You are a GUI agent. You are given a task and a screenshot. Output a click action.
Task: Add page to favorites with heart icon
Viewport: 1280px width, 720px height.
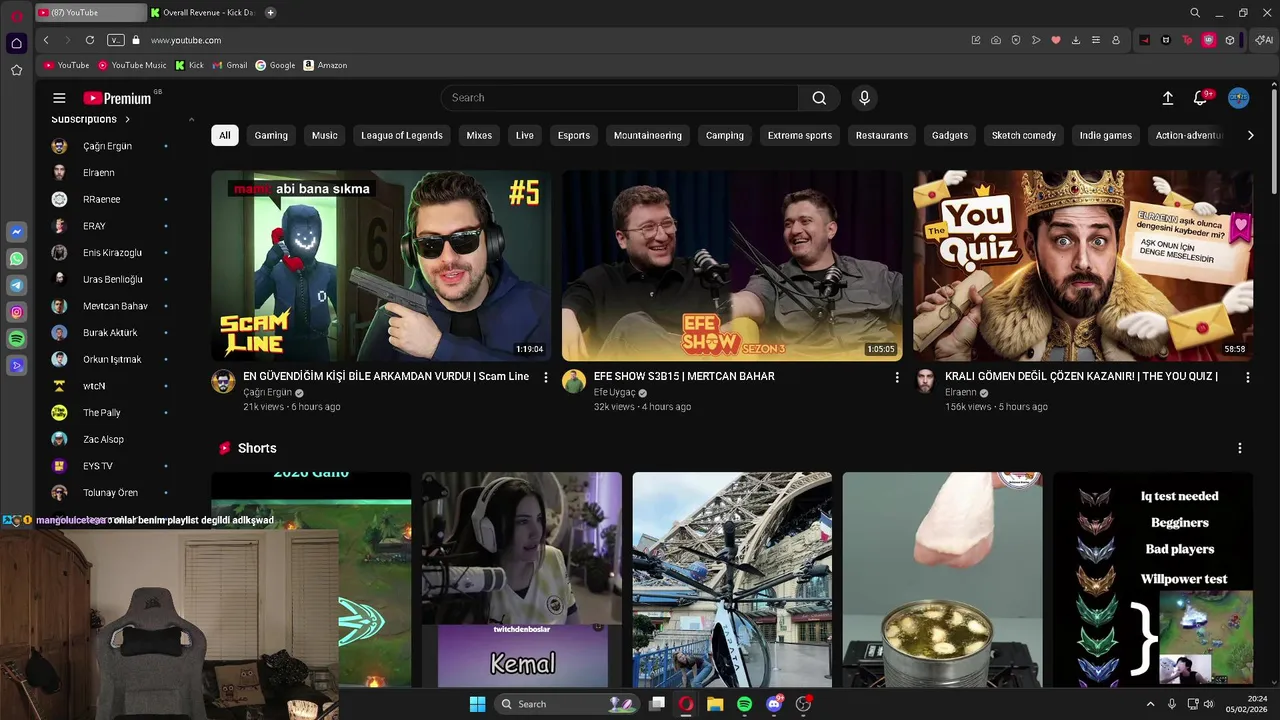[x=1056, y=40]
